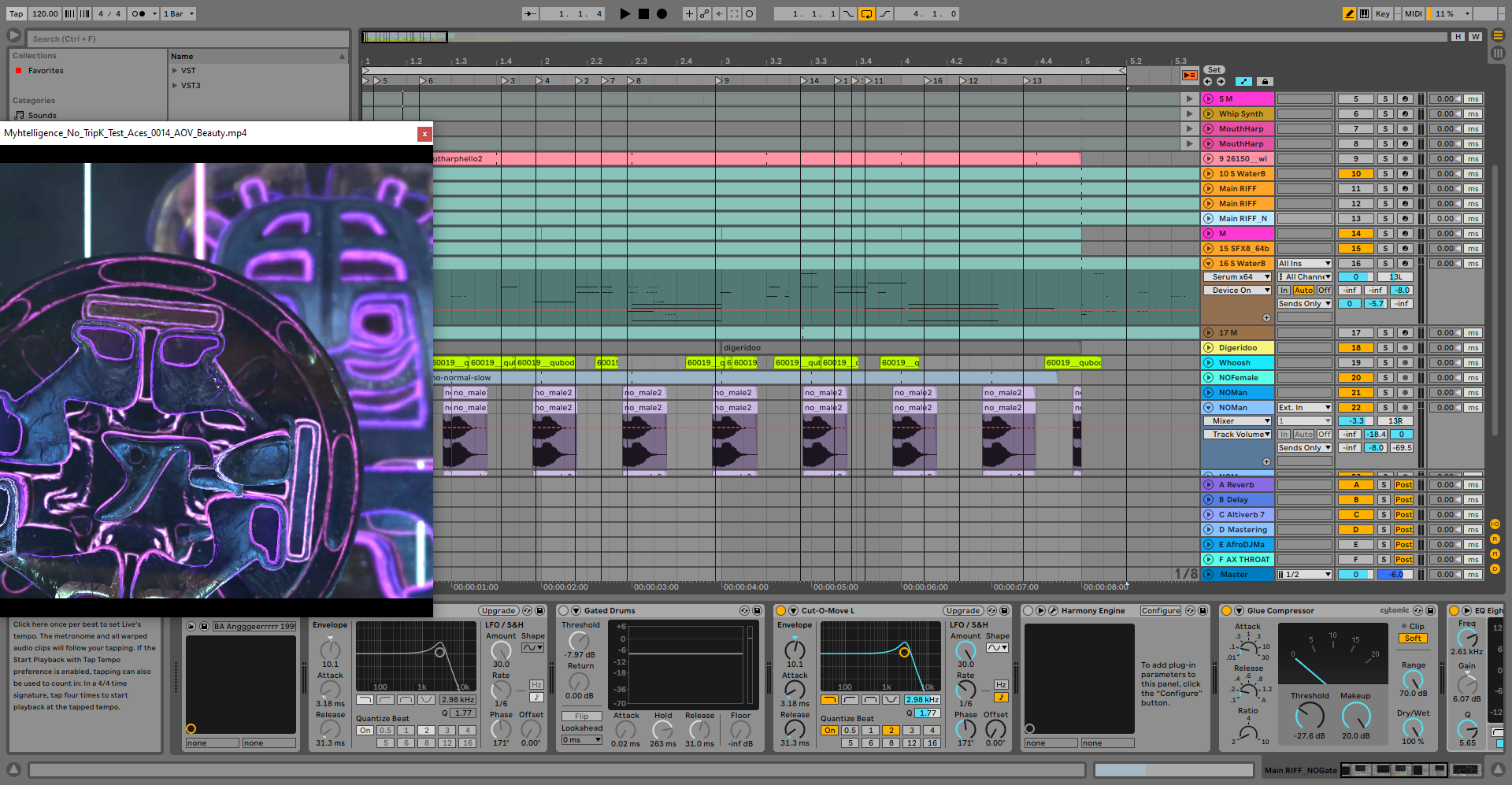Click the punch-out switch
Screen dimensions: 1512x785
tap(885, 13)
